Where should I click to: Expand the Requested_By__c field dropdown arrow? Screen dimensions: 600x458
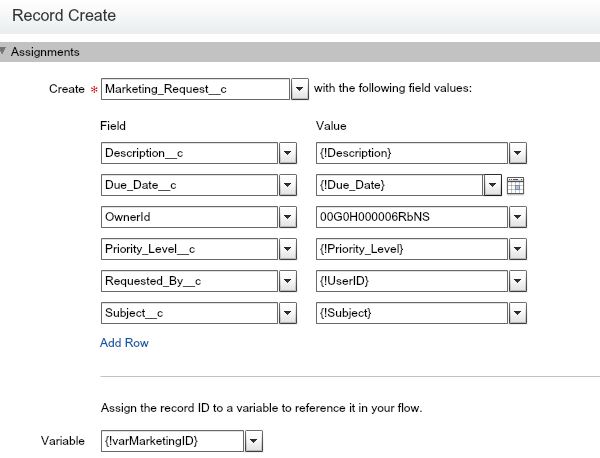click(x=287, y=282)
